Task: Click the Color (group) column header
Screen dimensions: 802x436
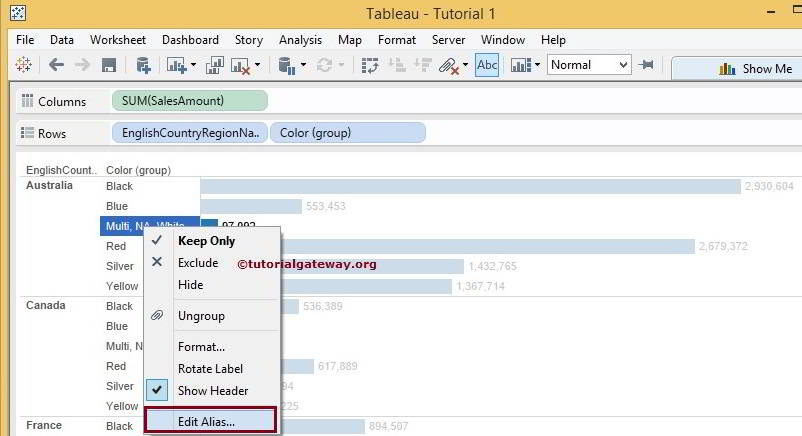Action: [x=138, y=170]
